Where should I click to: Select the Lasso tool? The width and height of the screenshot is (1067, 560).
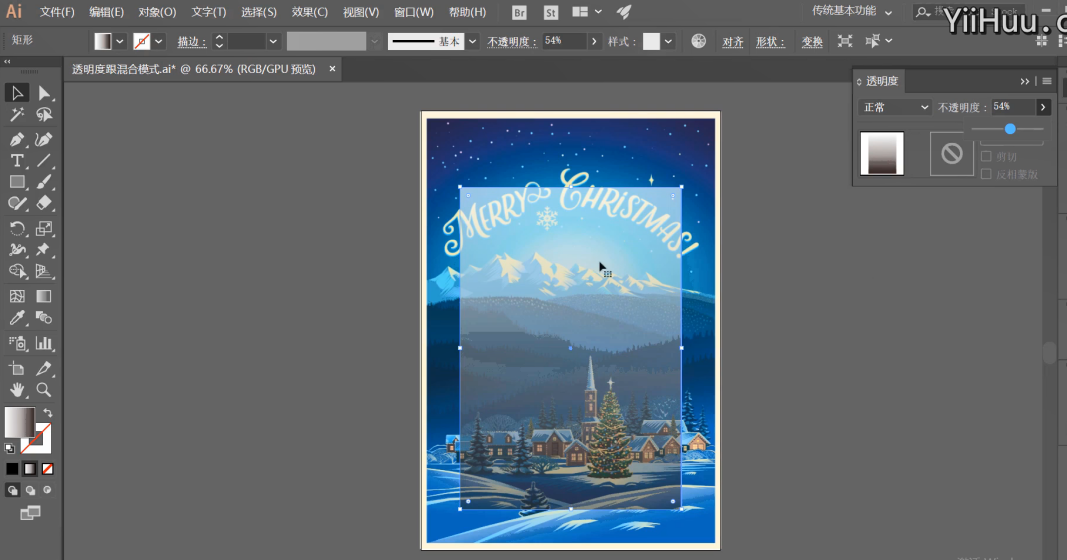pyautogui.click(x=44, y=114)
